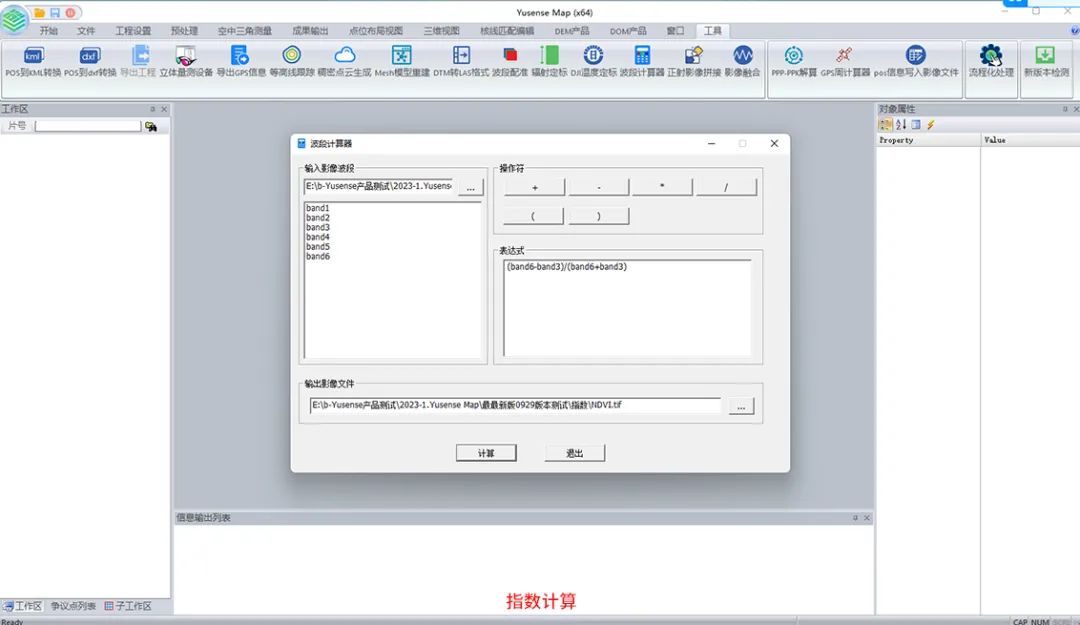Insert the division operator button
Viewport: 1080px width, 625px height.
[x=726, y=187]
